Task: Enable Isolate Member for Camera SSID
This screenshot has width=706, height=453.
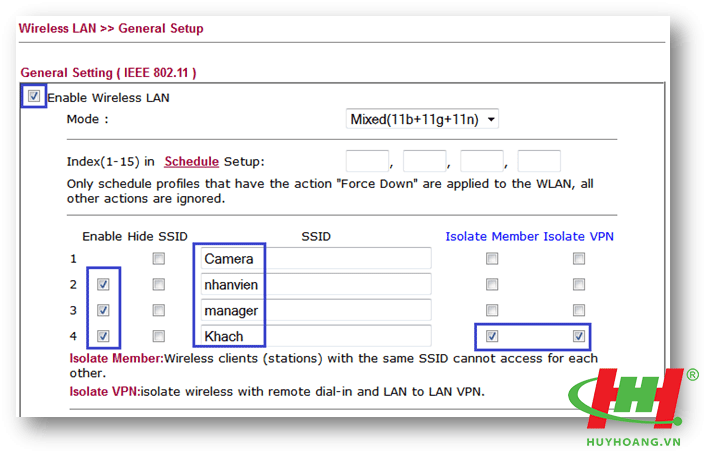Action: pos(492,259)
